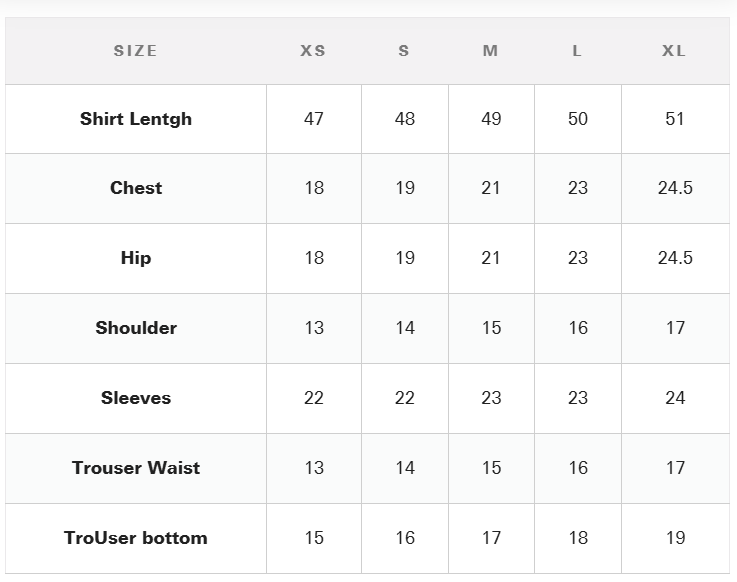The height and width of the screenshot is (582, 737).
Task: Select Shirt Lentgh L value 50
Action: point(578,119)
